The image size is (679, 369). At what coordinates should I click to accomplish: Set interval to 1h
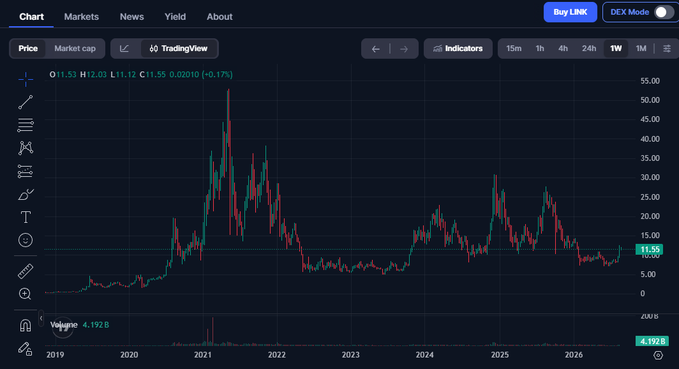(x=540, y=49)
